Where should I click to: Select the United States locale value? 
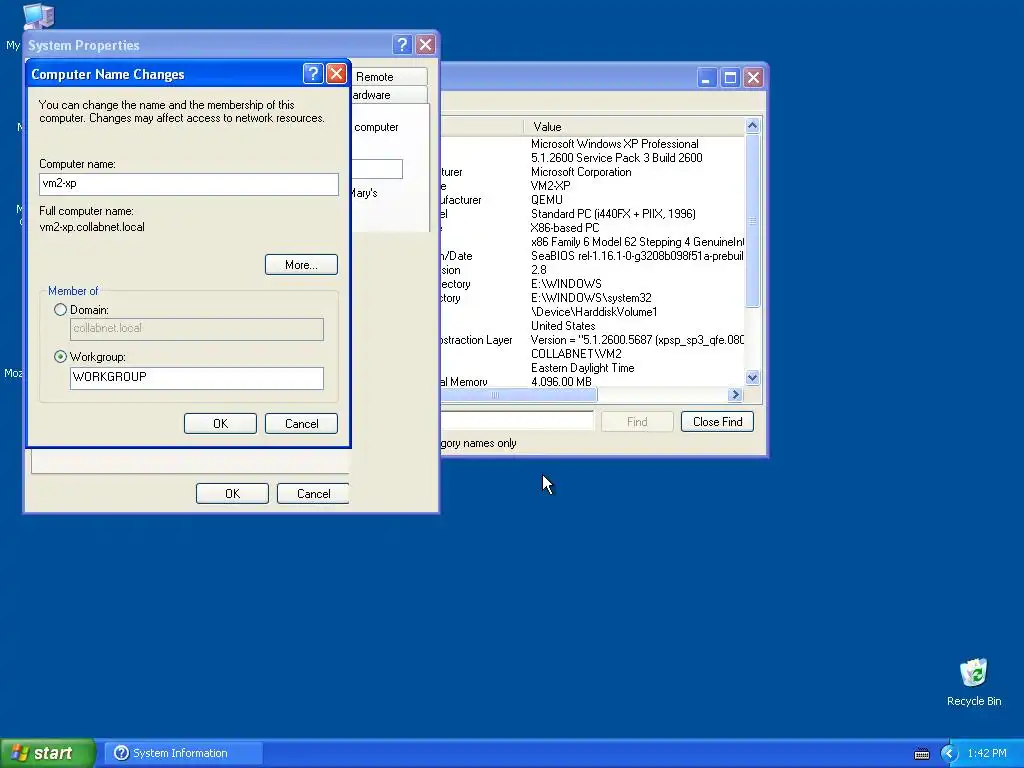click(563, 325)
